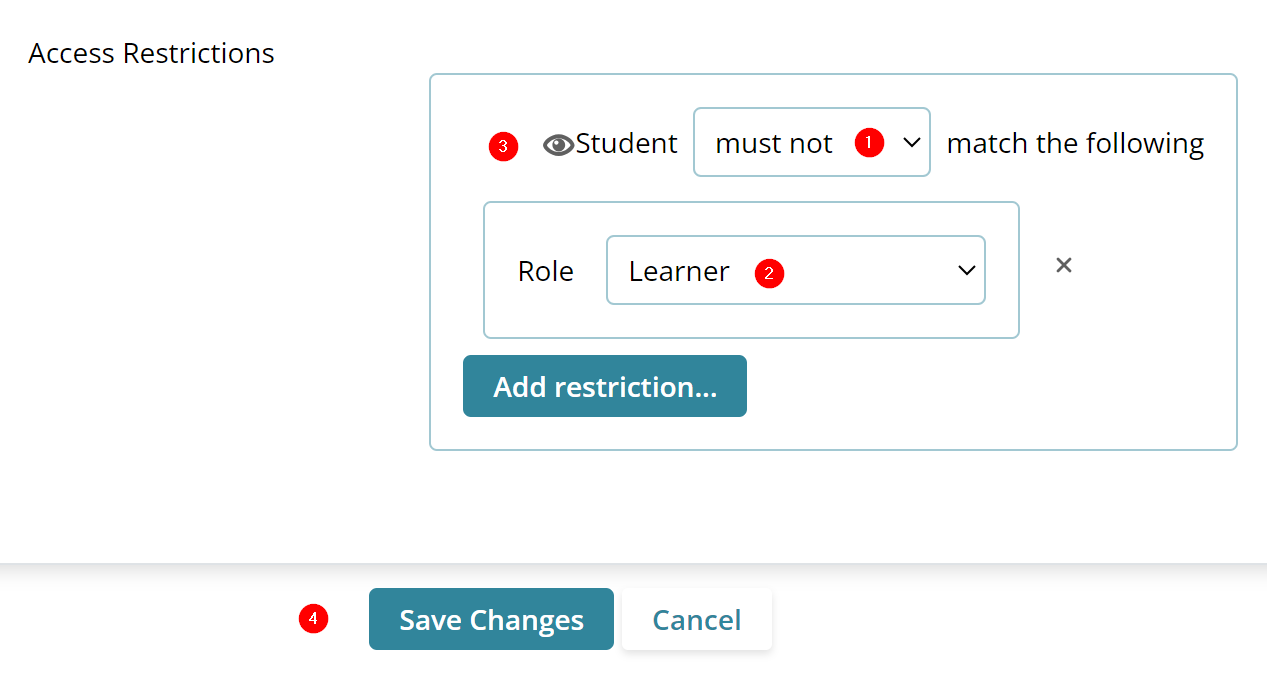Toggle the eye visibility icon beside Student
Image resolution: width=1267 pixels, height=677 pixels.
558,145
